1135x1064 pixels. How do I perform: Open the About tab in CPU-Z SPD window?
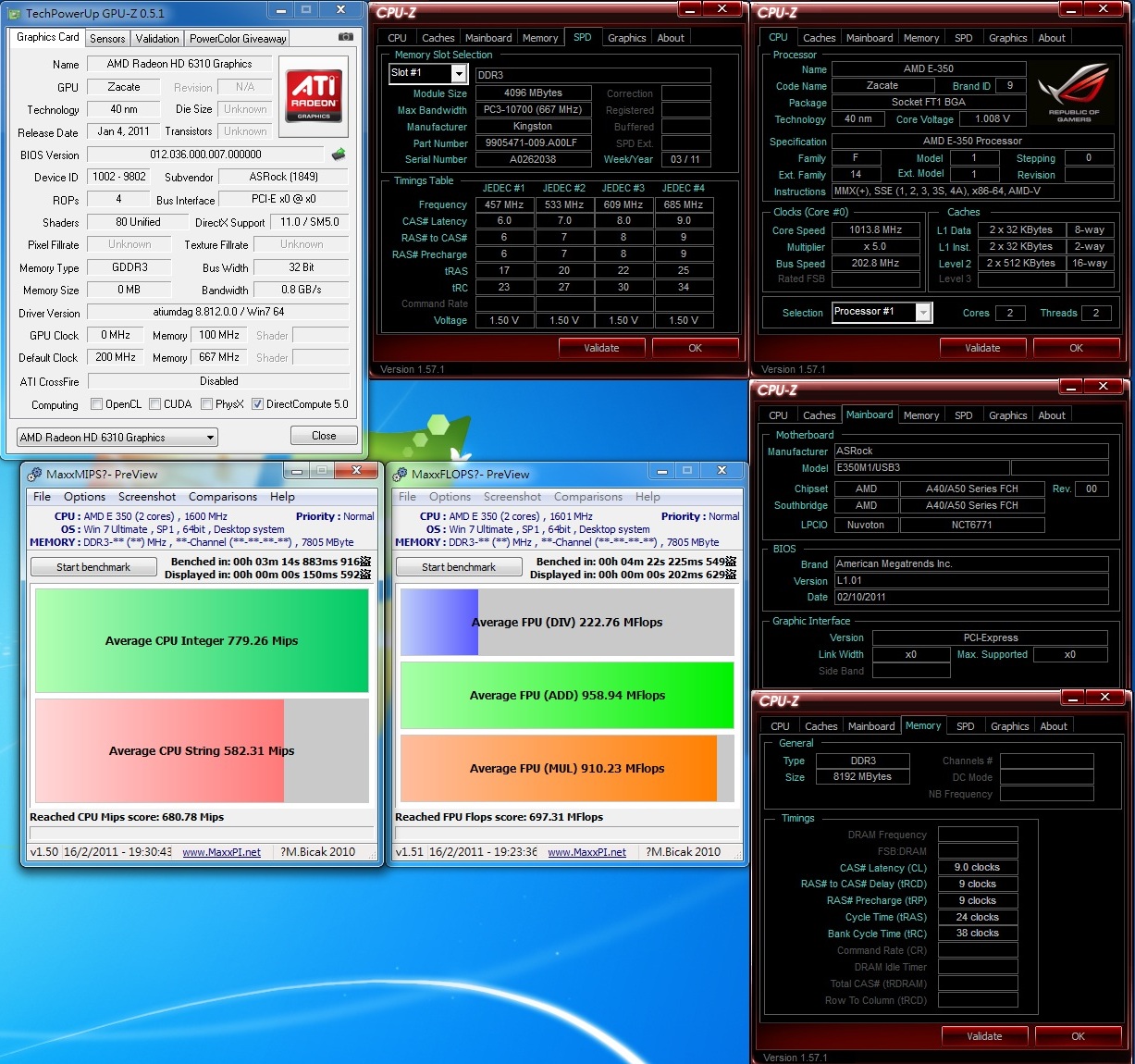point(671,38)
